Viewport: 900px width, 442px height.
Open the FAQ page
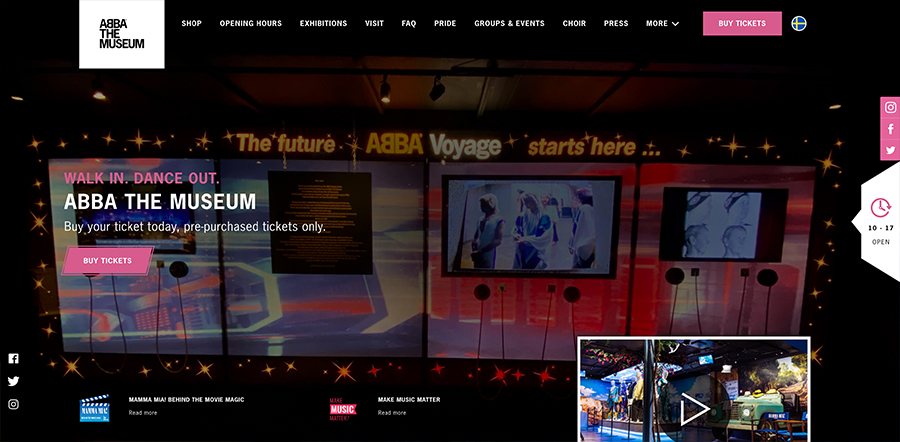pyautogui.click(x=409, y=24)
